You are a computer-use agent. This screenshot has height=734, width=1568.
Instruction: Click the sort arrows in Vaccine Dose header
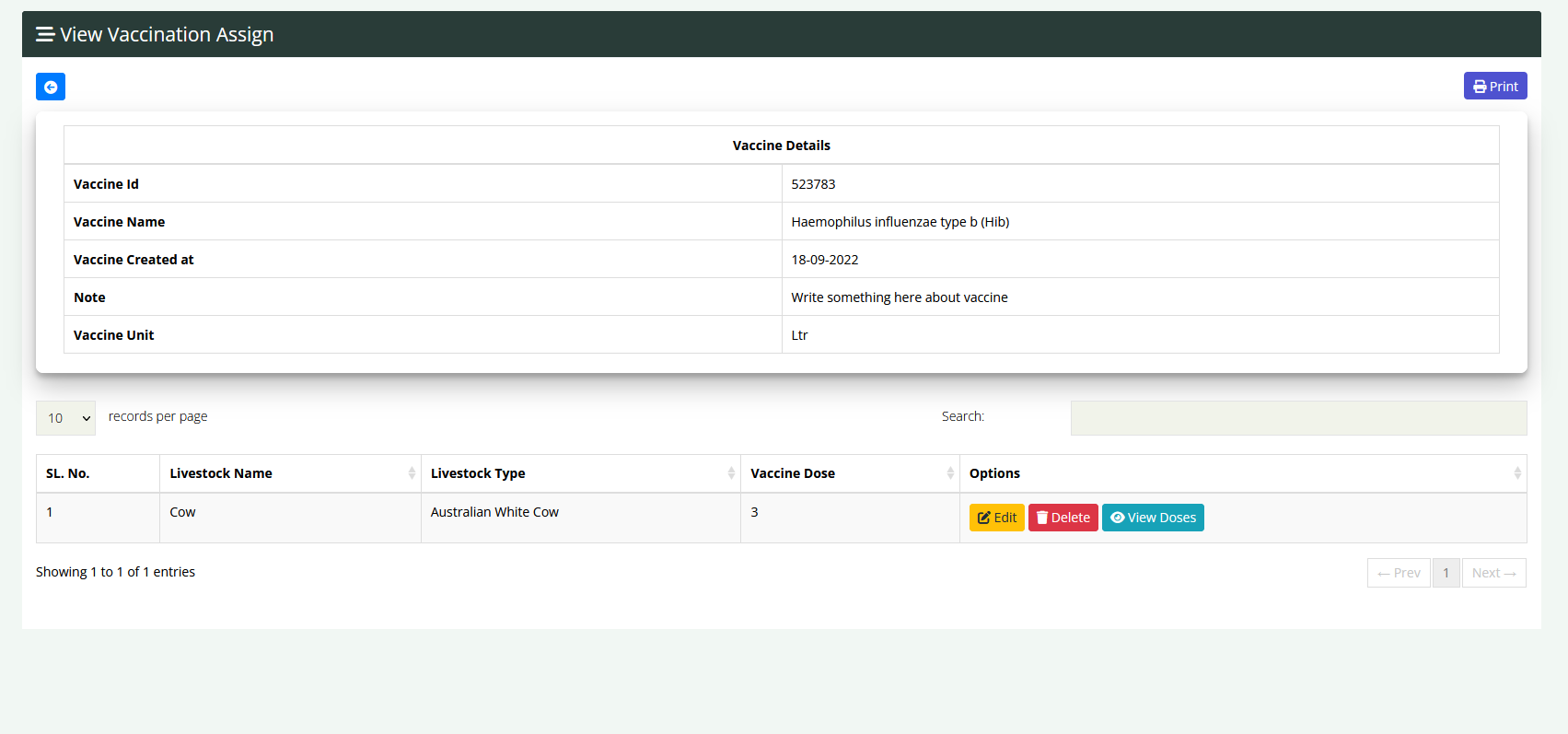950,473
